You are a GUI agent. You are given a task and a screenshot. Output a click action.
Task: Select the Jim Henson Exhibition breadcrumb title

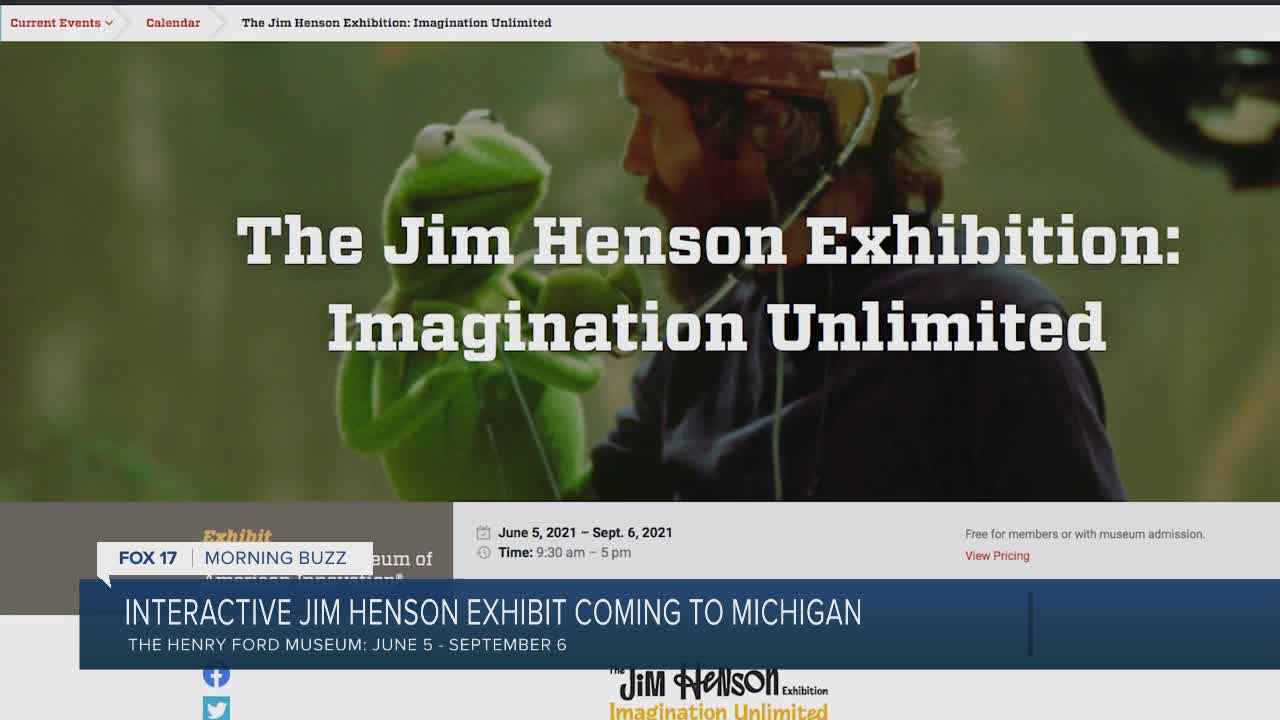point(396,23)
